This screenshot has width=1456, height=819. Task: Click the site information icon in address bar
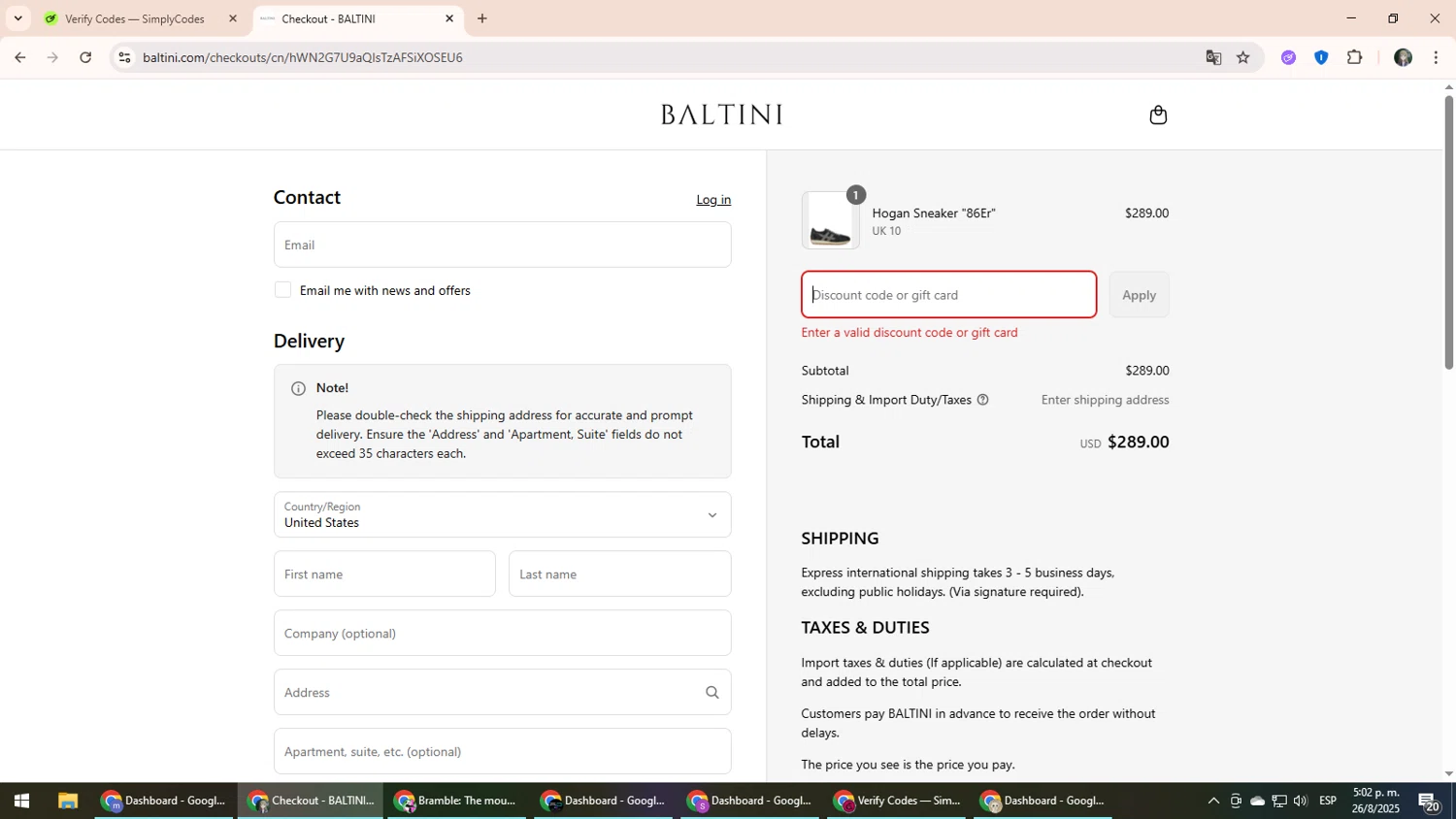tap(124, 57)
